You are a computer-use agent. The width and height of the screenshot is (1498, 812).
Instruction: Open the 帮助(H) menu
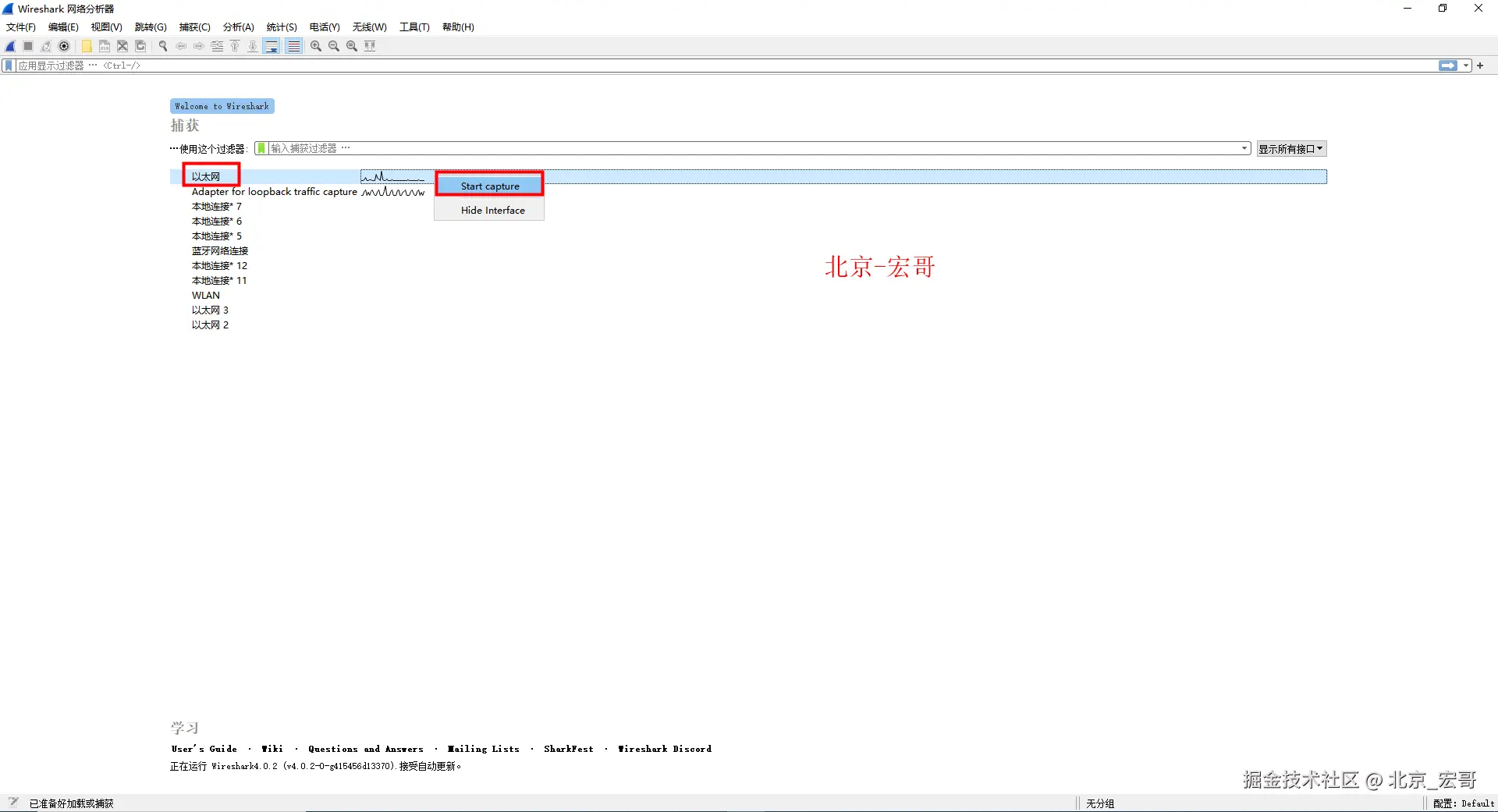(458, 27)
